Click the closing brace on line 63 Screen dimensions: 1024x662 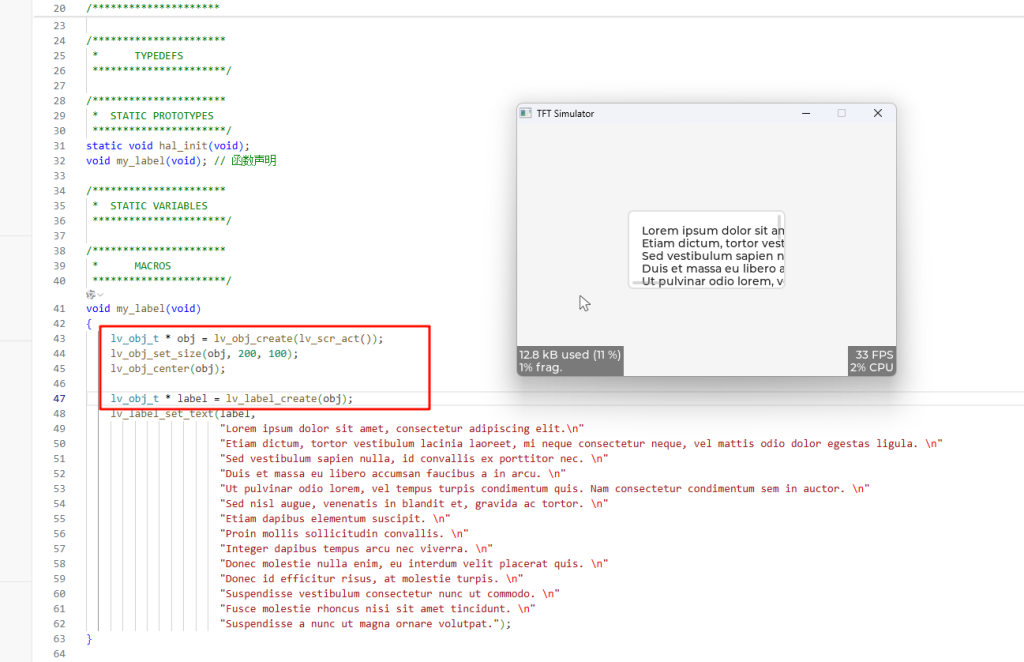90,639
